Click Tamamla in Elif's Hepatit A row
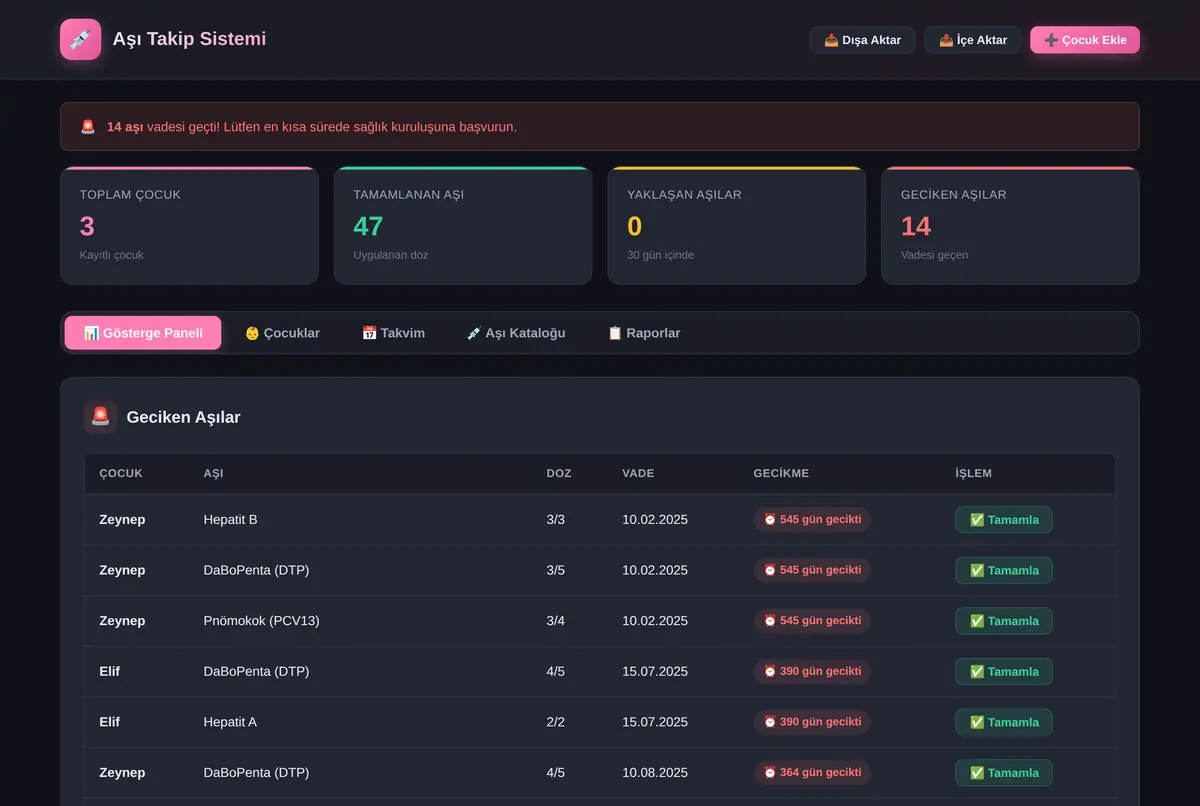1200x806 pixels. 1004,722
